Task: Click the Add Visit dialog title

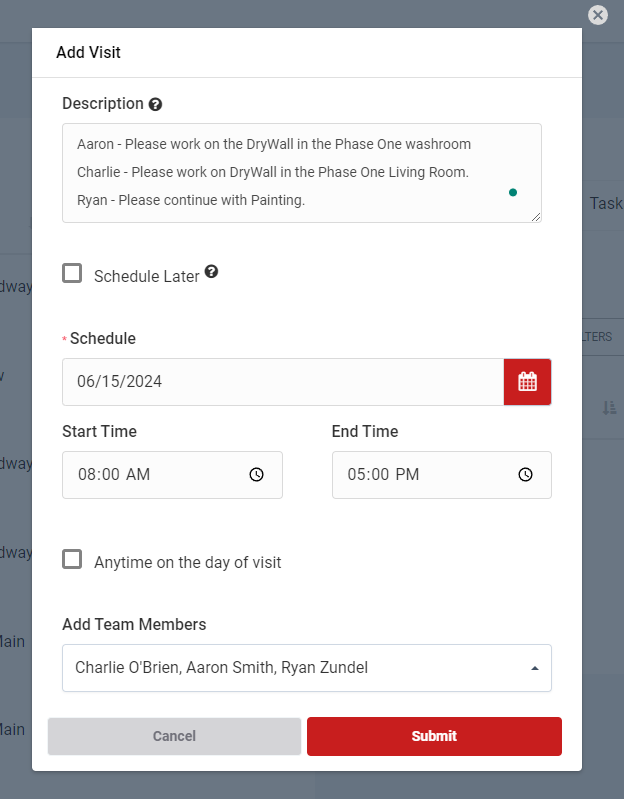Action: 88,52
